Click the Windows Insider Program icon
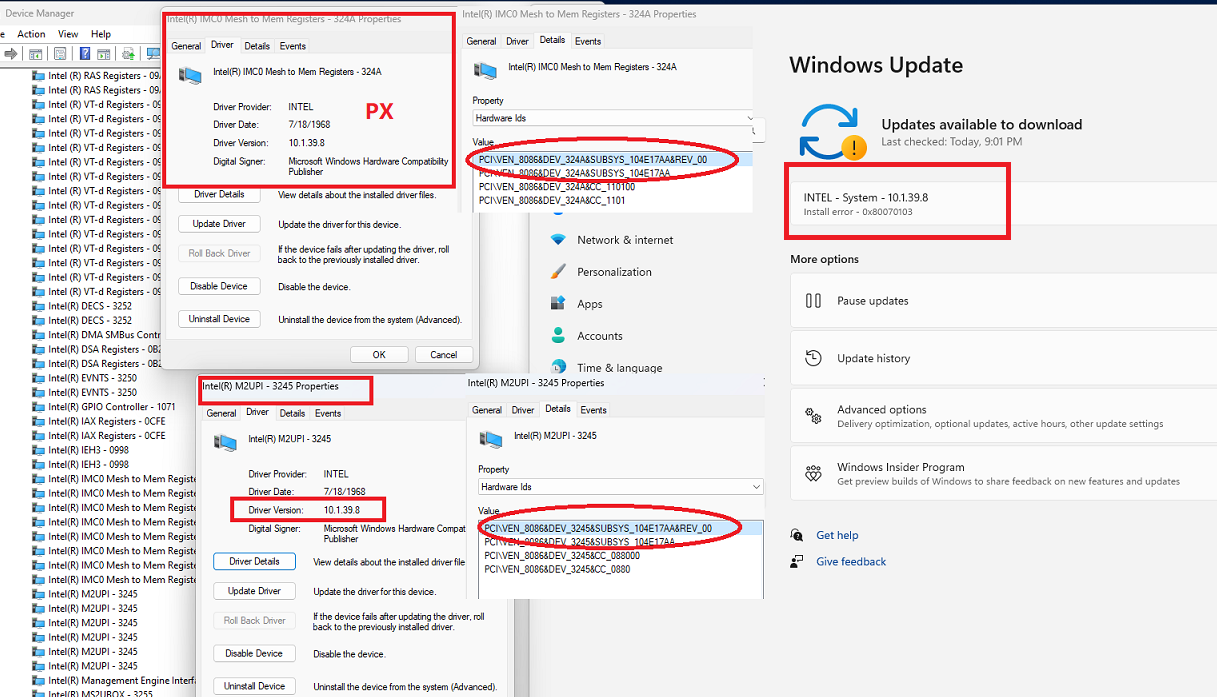 tap(813, 473)
